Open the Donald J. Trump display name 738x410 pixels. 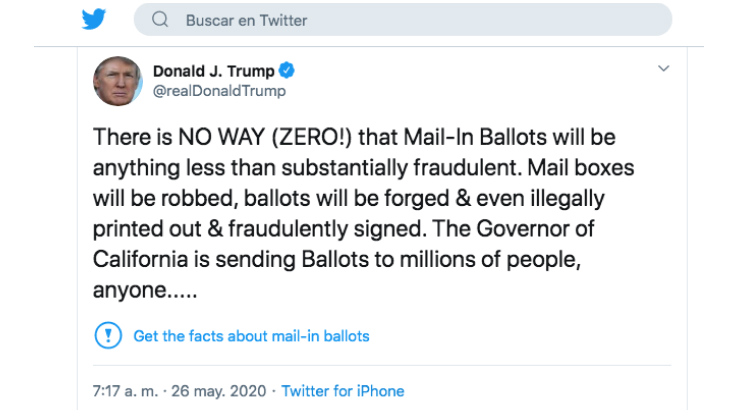point(214,71)
